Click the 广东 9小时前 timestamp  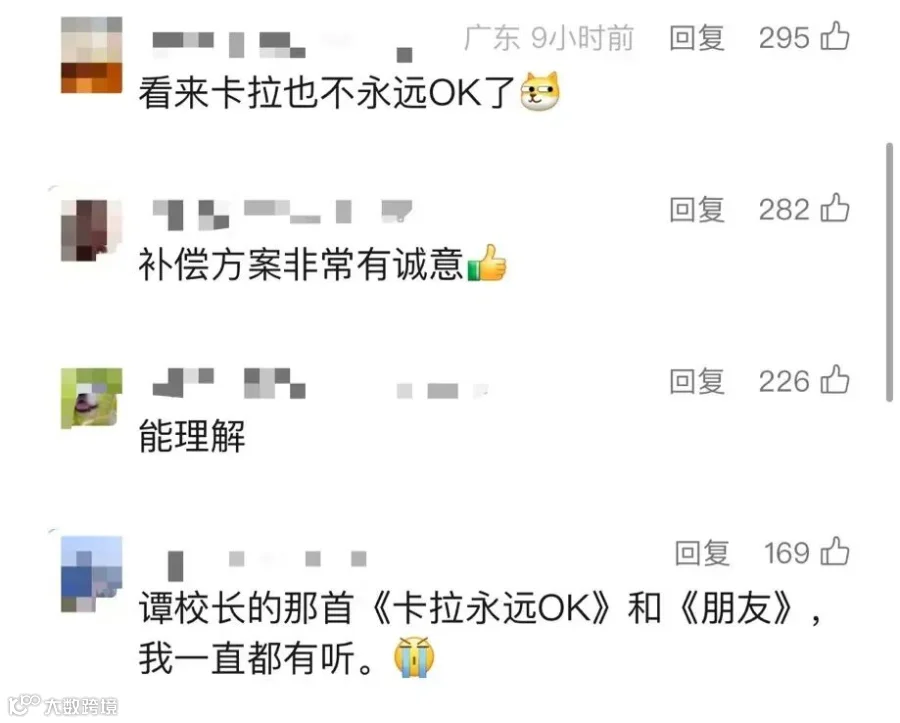549,38
